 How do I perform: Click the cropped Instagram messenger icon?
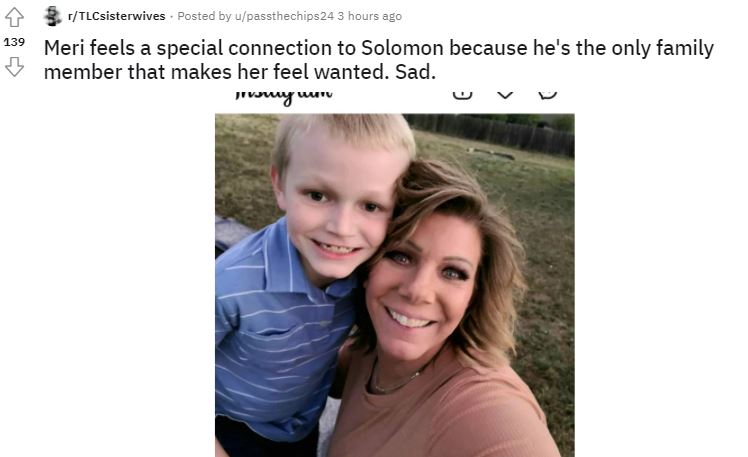(547, 94)
